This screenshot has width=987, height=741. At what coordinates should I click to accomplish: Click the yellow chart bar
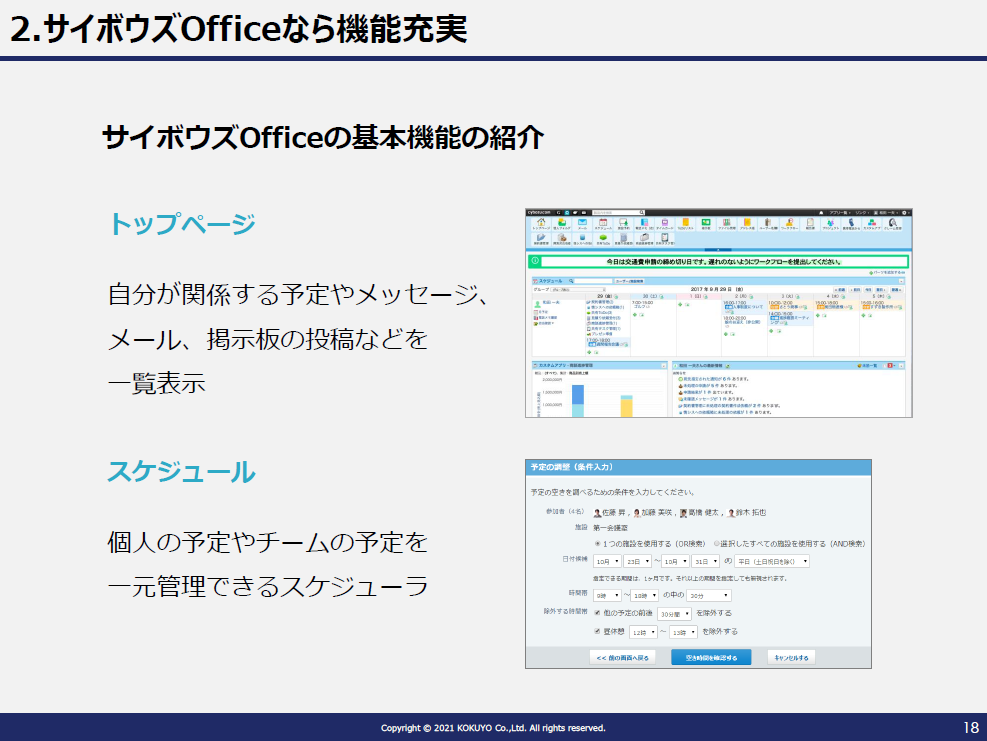[626, 408]
